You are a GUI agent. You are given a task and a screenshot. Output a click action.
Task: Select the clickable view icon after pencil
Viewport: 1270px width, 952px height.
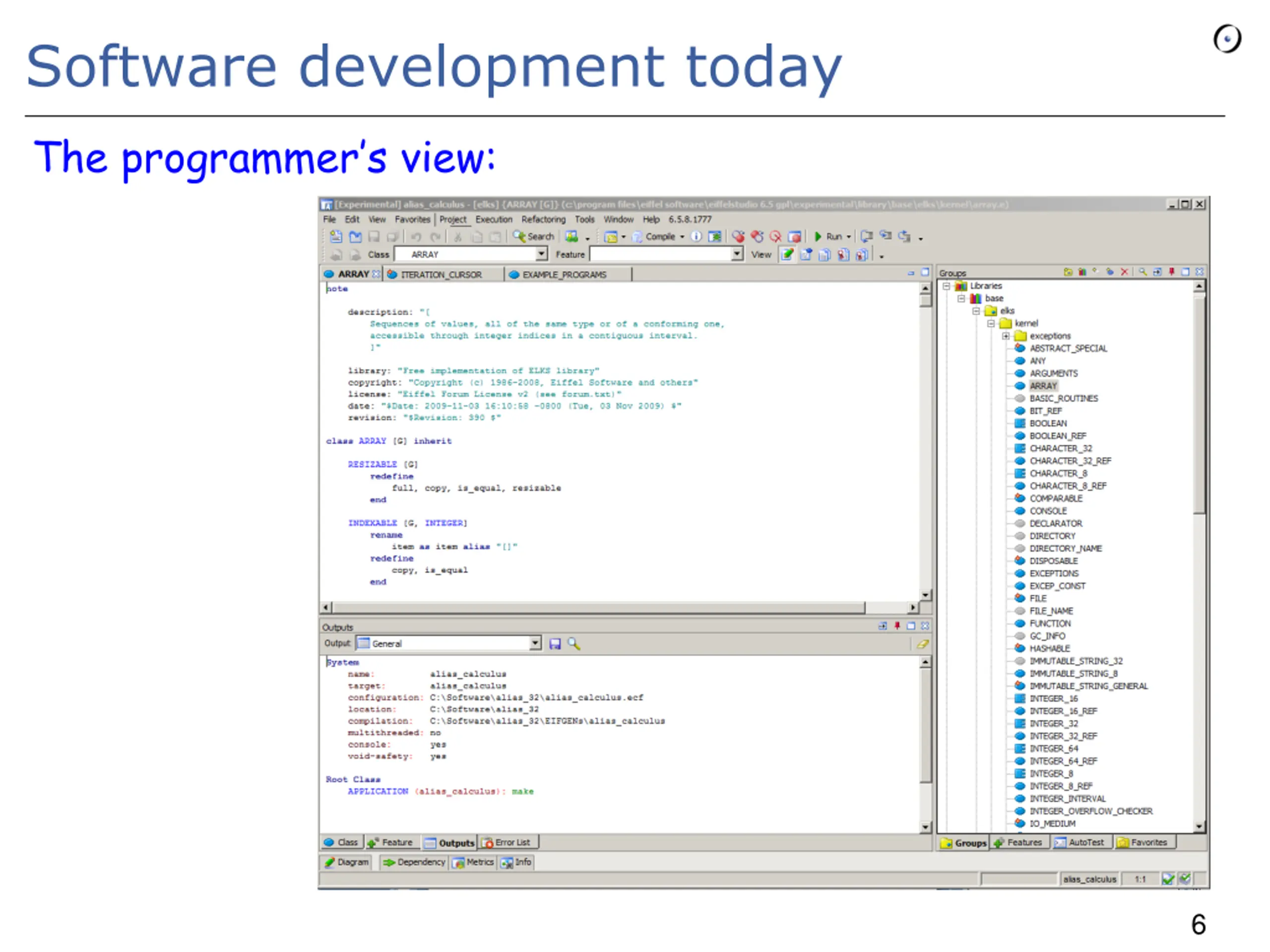[x=806, y=254]
